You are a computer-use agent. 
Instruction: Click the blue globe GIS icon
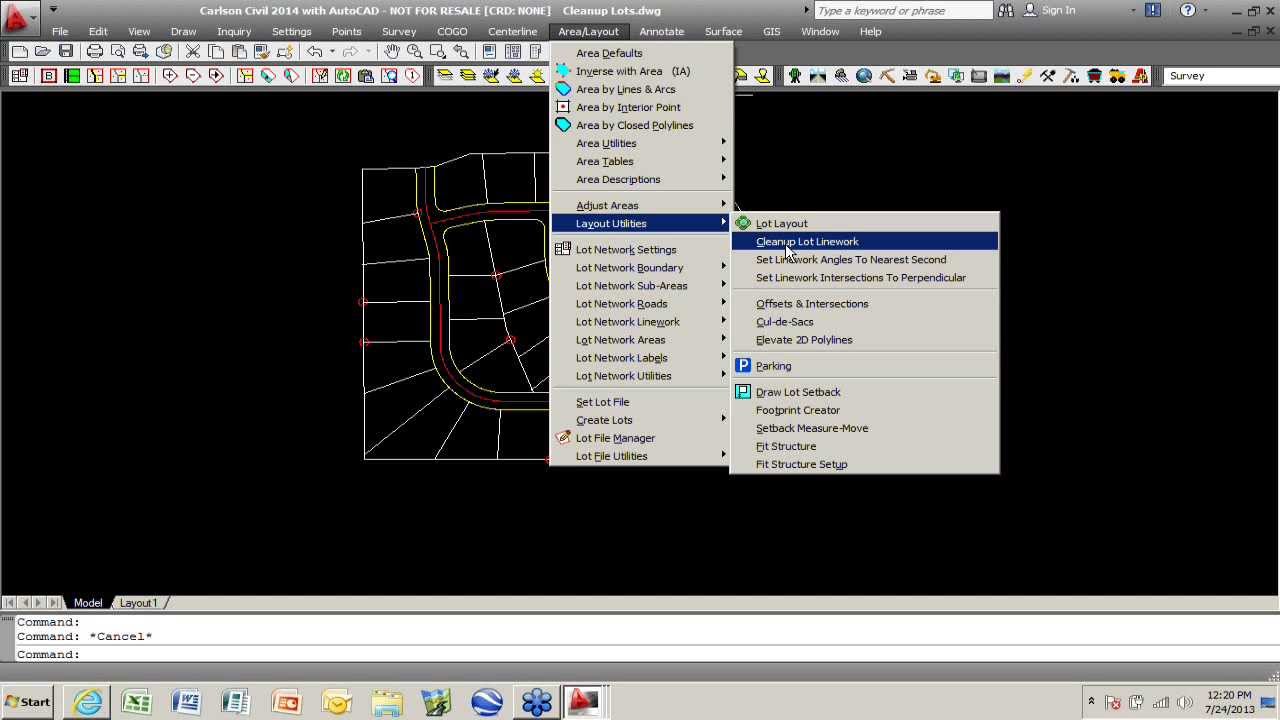point(864,76)
